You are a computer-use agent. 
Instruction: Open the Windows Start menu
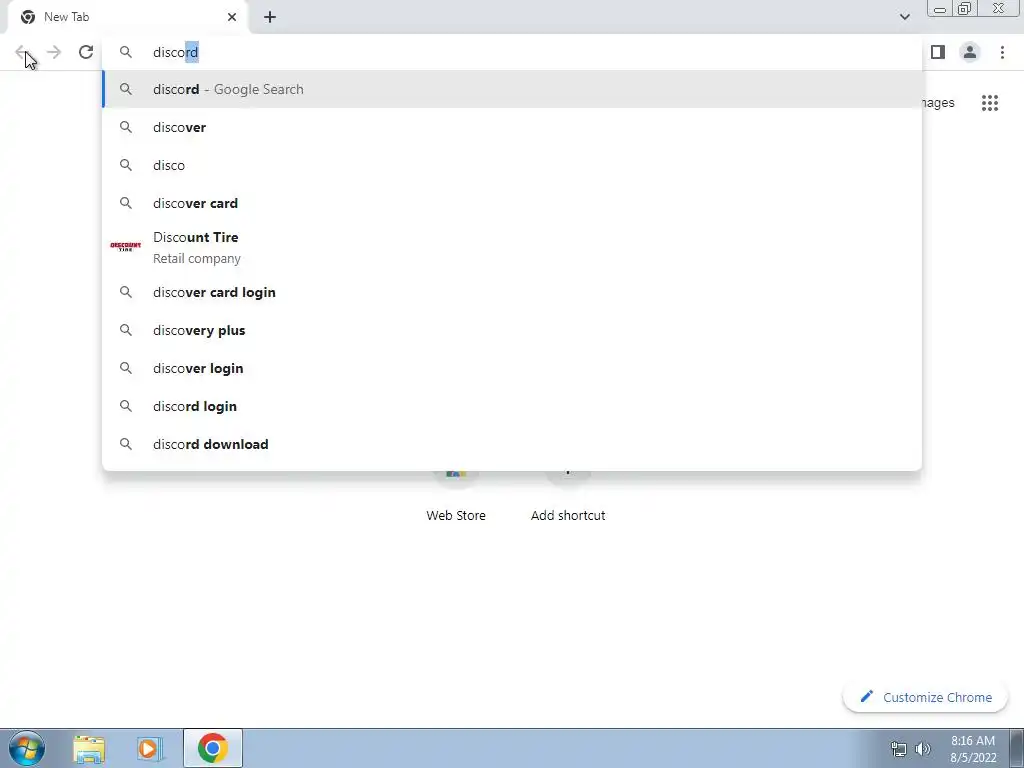pos(27,748)
